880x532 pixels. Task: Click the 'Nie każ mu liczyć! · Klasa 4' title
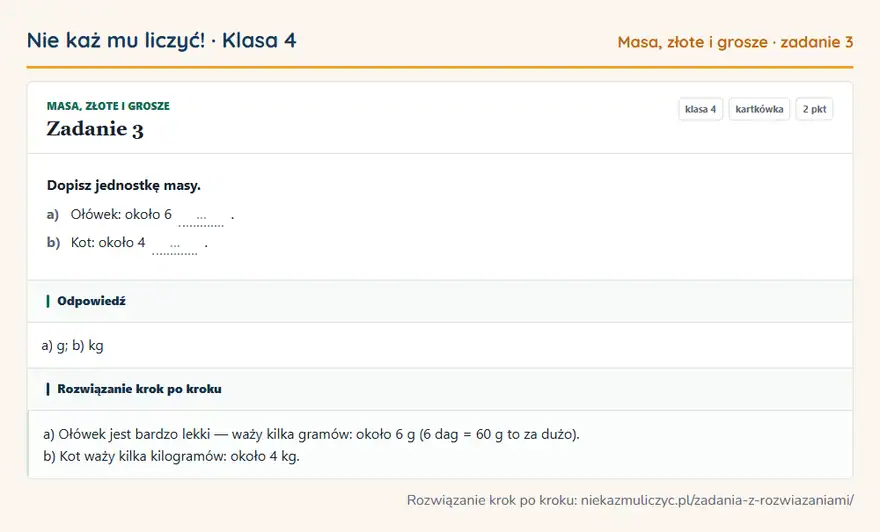(162, 40)
